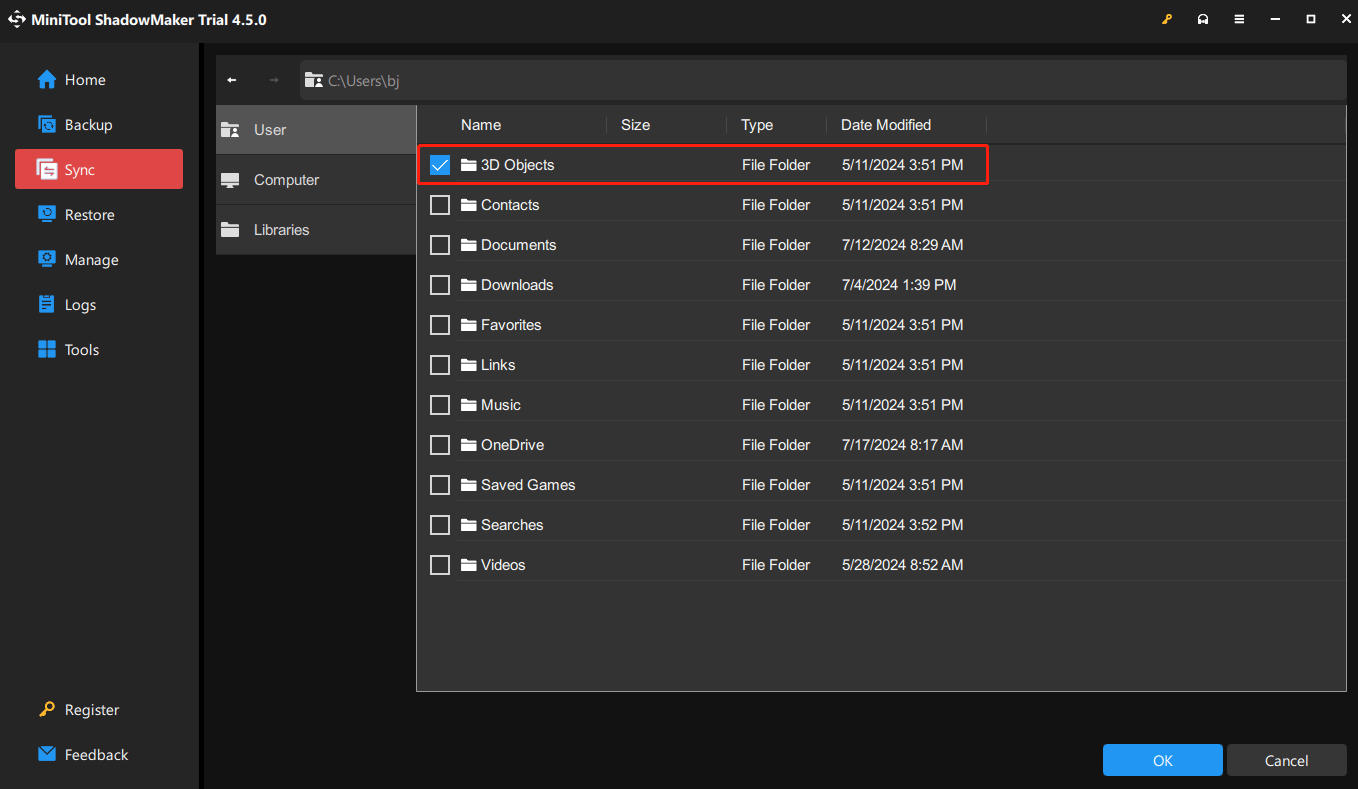Click the key icon in the title bar
This screenshot has width=1358, height=789.
point(1167,18)
